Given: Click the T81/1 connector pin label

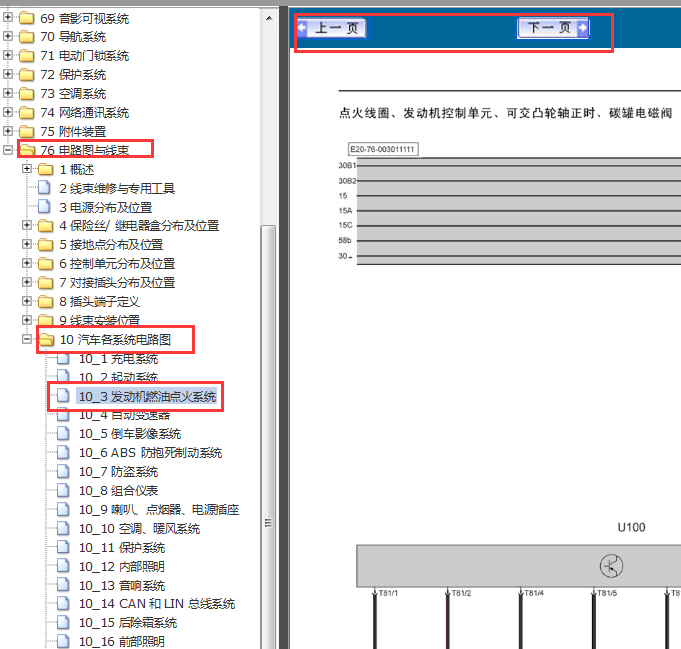Looking at the screenshot, I should coord(388,593).
